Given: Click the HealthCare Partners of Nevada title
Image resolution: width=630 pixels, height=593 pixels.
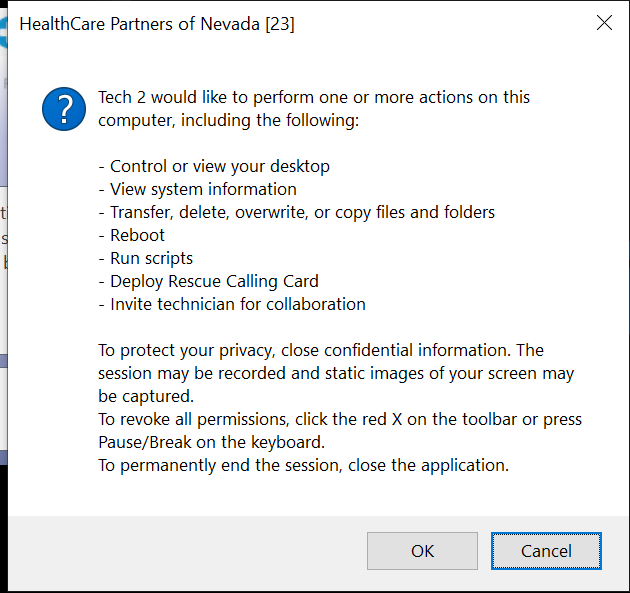Looking at the screenshot, I should pos(157,24).
